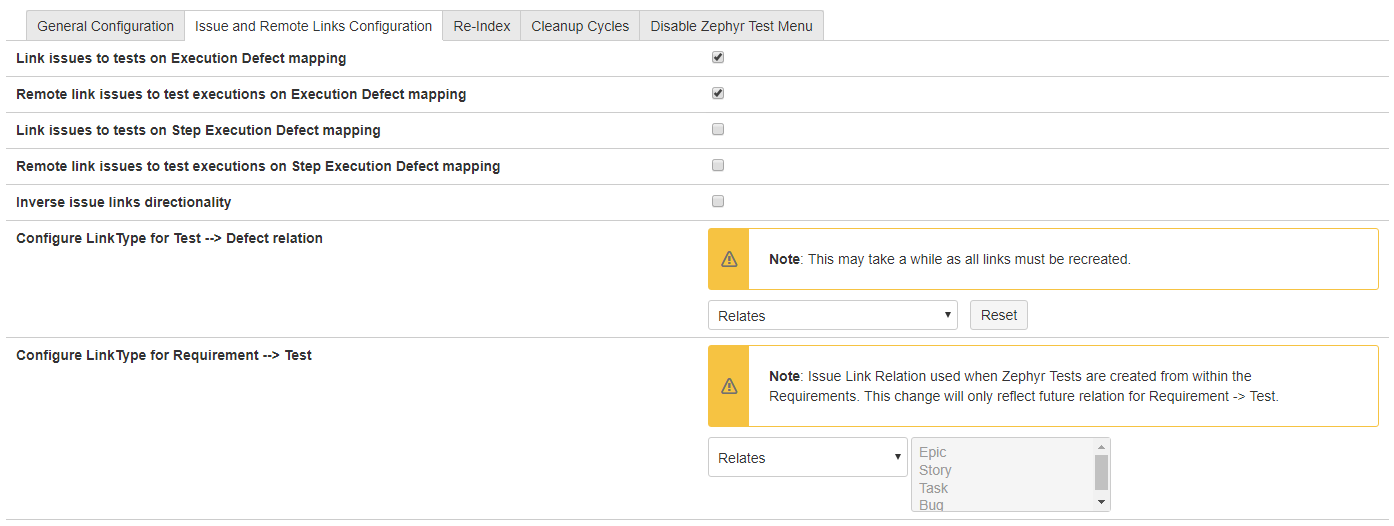The width and height of the screenshot is (1394, 526).
Task: Enable Remote link issues on Step Execution Defect mapping
Action: (x=718, y=166)
